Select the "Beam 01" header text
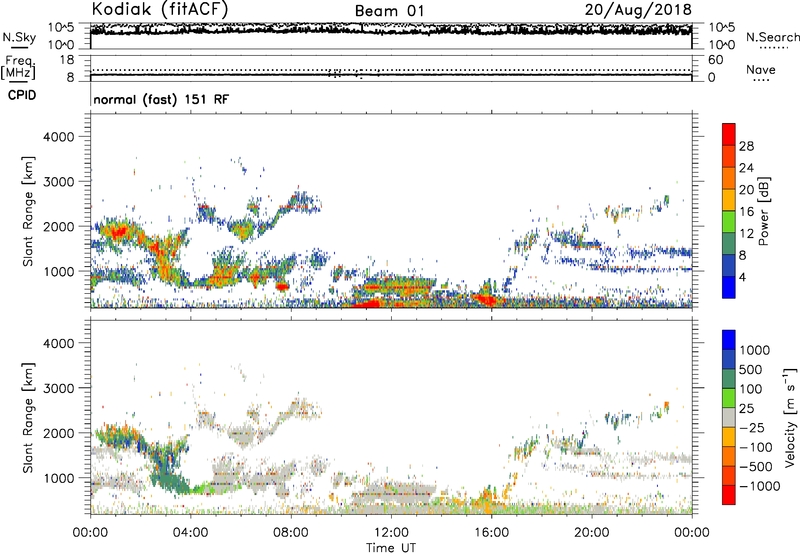 coord(389,11)
